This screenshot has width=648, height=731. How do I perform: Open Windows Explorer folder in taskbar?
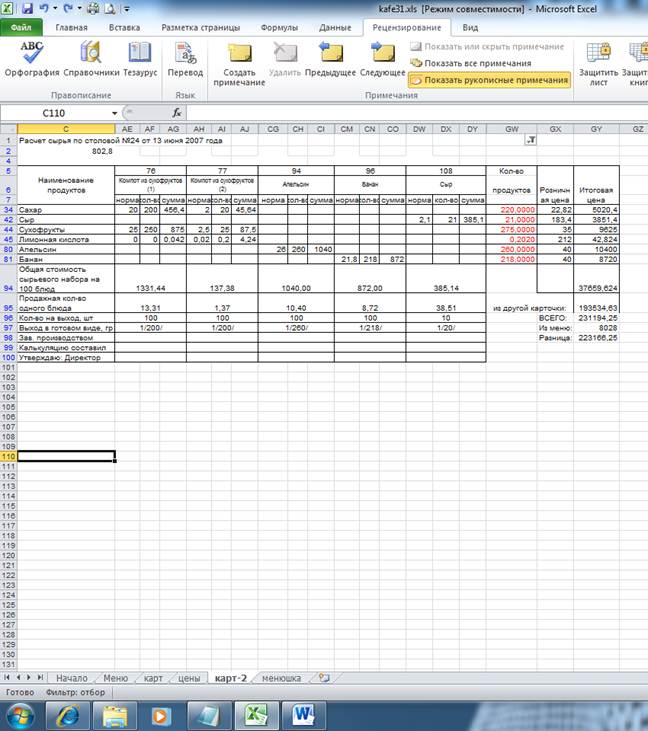coord(115,716)
